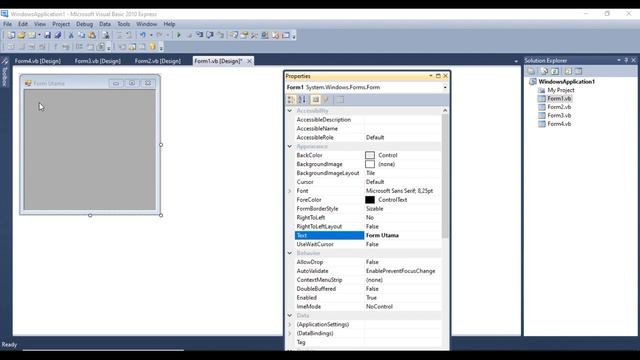Show Categorized view in Properties panel
The image size is (640, 360).
pos(291,100)
